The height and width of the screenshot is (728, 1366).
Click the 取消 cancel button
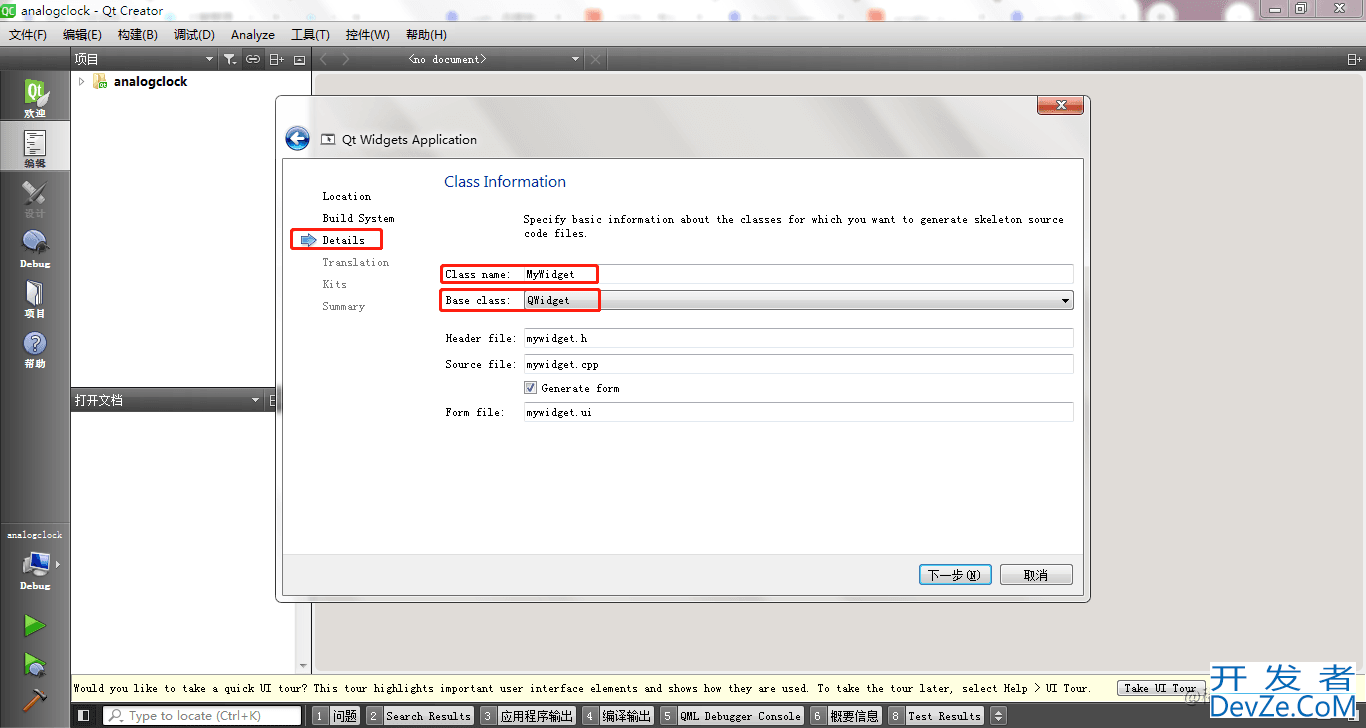point(1036,575)
